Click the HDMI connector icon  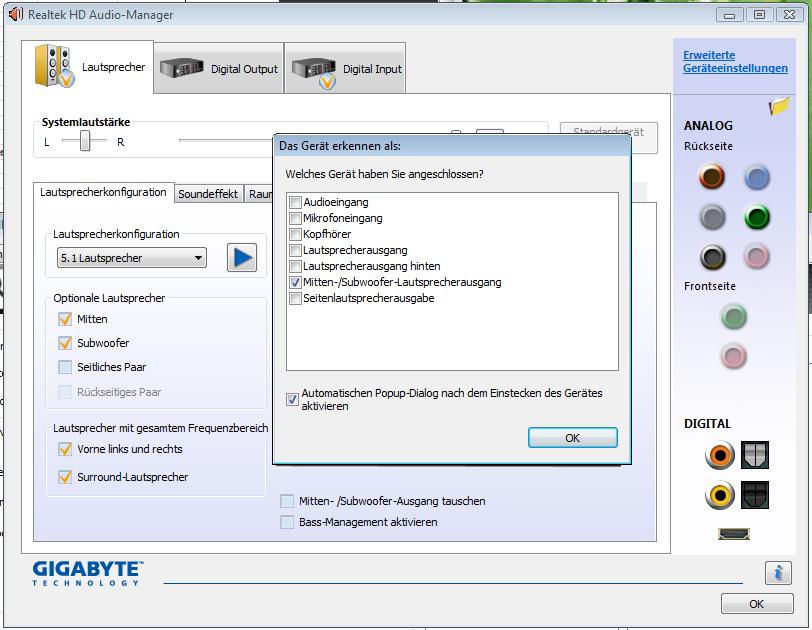(x=734, y=533)
